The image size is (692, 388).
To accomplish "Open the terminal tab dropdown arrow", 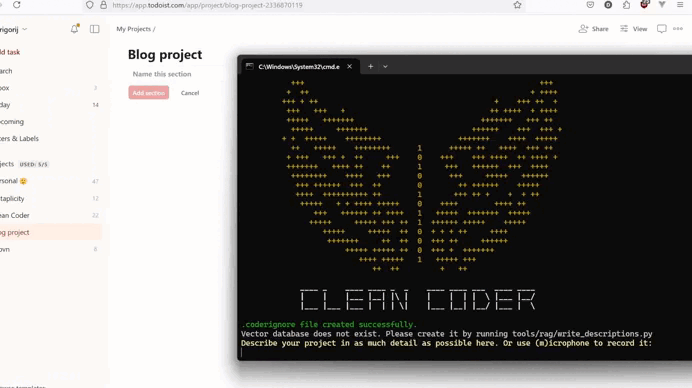I will [385, 67].
